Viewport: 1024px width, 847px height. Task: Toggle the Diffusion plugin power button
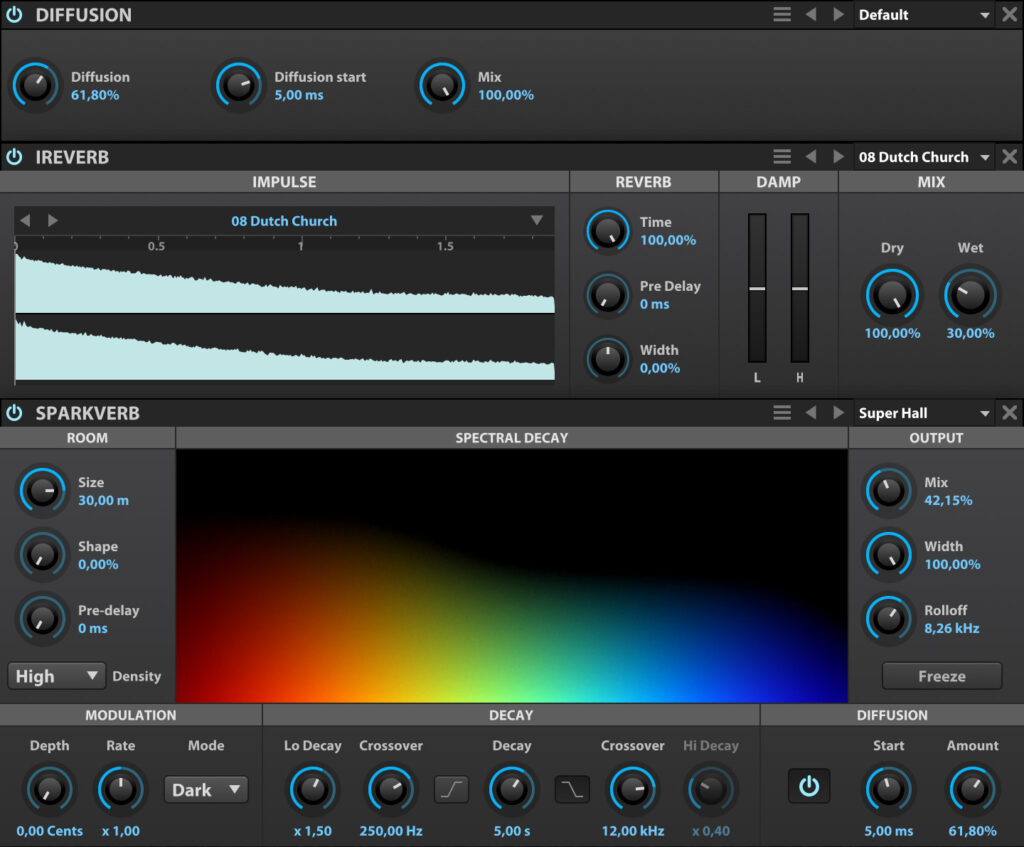[14, 14]
